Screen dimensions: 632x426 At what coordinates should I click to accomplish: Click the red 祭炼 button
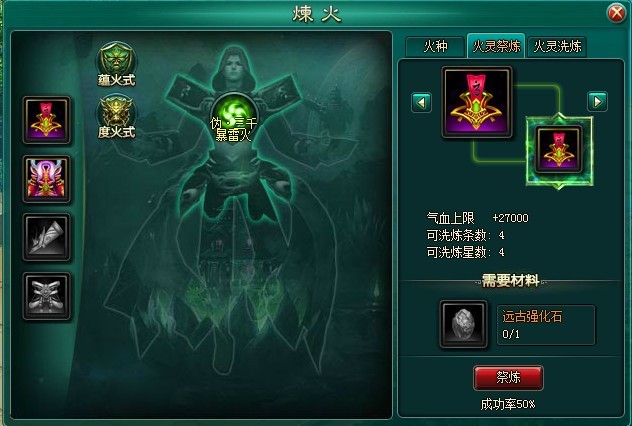click(x=508, y=378)
